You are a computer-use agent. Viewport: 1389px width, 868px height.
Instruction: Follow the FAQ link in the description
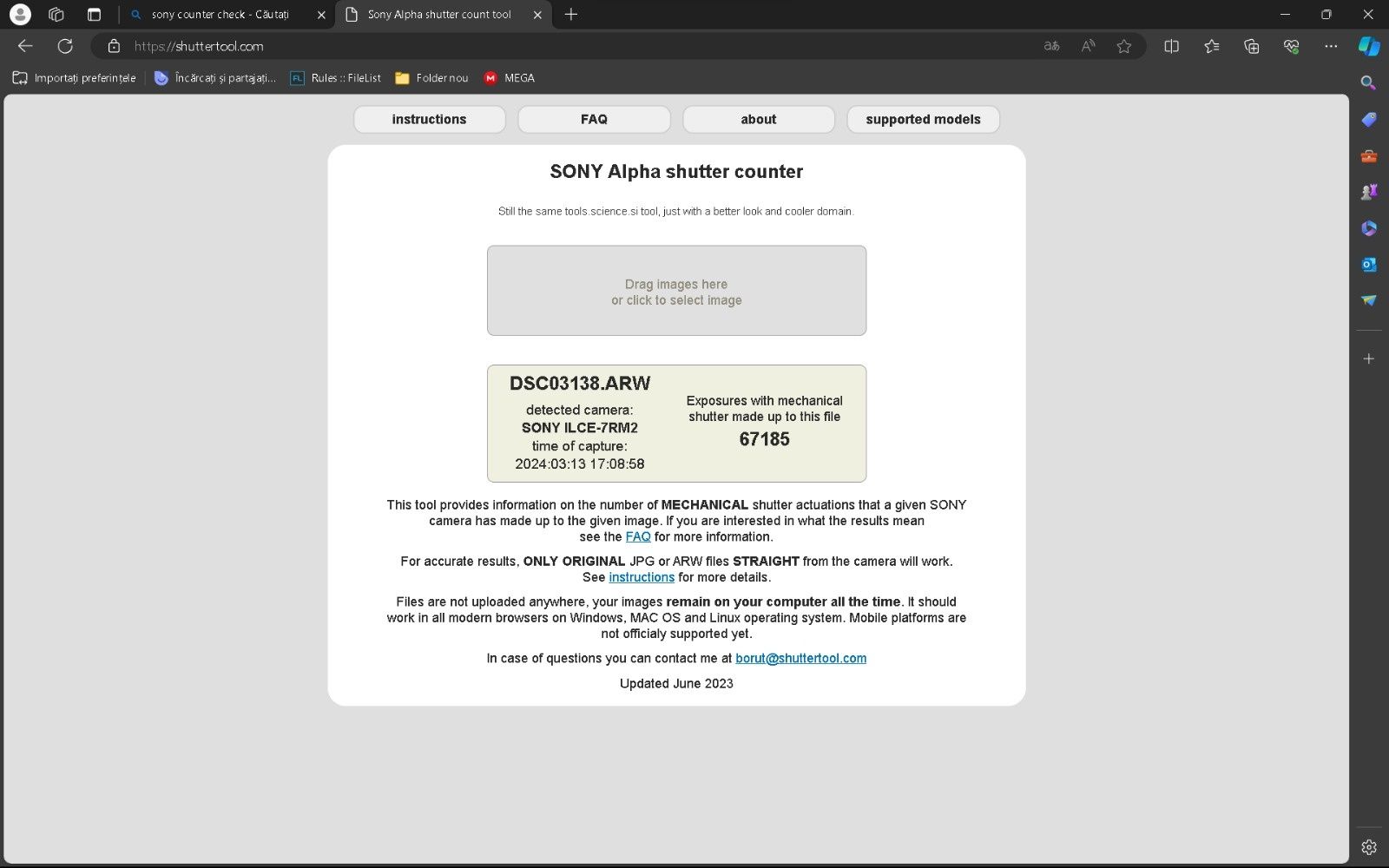pyautogui.click(x=638, y=536)
